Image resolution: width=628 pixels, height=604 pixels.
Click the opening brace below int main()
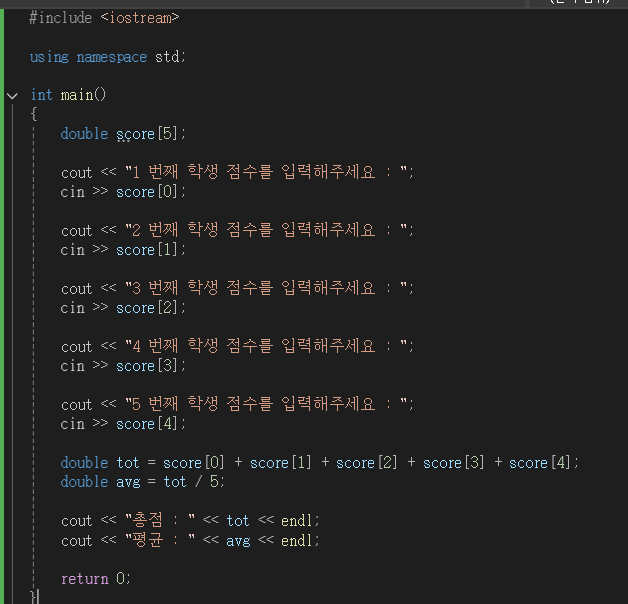[x=34, y=115]
